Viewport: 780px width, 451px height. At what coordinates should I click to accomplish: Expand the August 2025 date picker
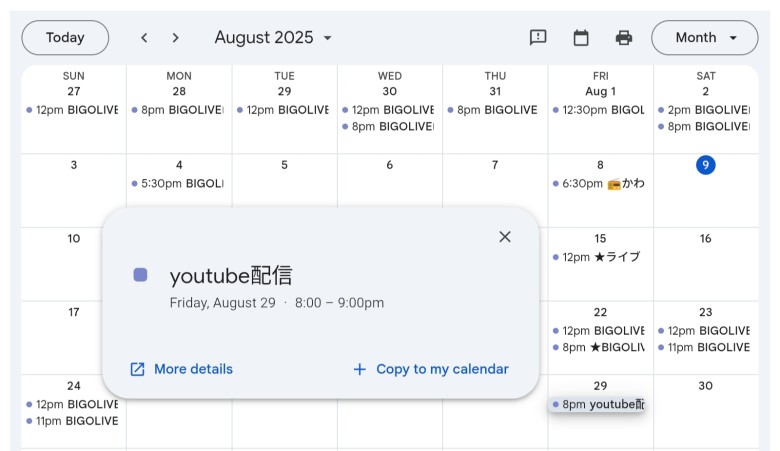273,38
